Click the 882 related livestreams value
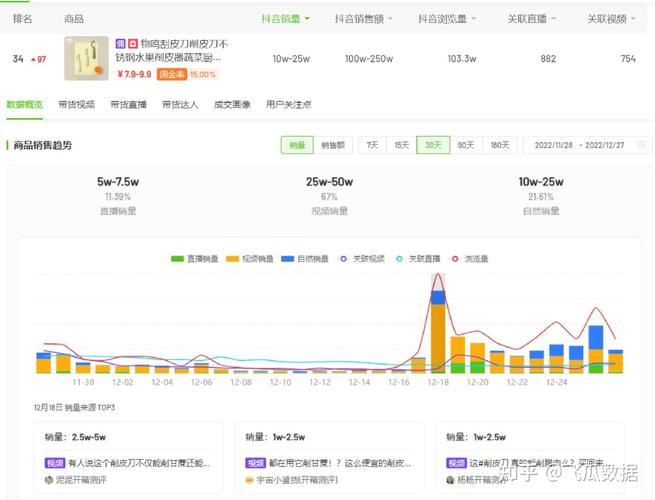Image resolution: width=655 pixels, height=500 pixels. point(548,59)
